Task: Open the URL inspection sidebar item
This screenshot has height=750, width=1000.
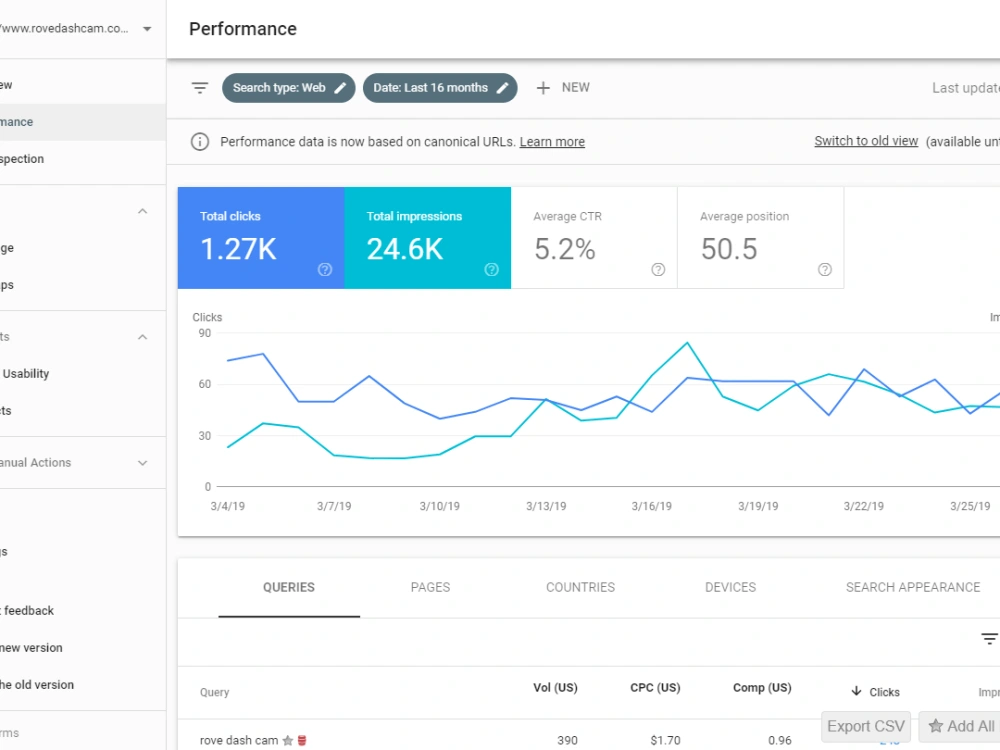Action: (83, 159)
